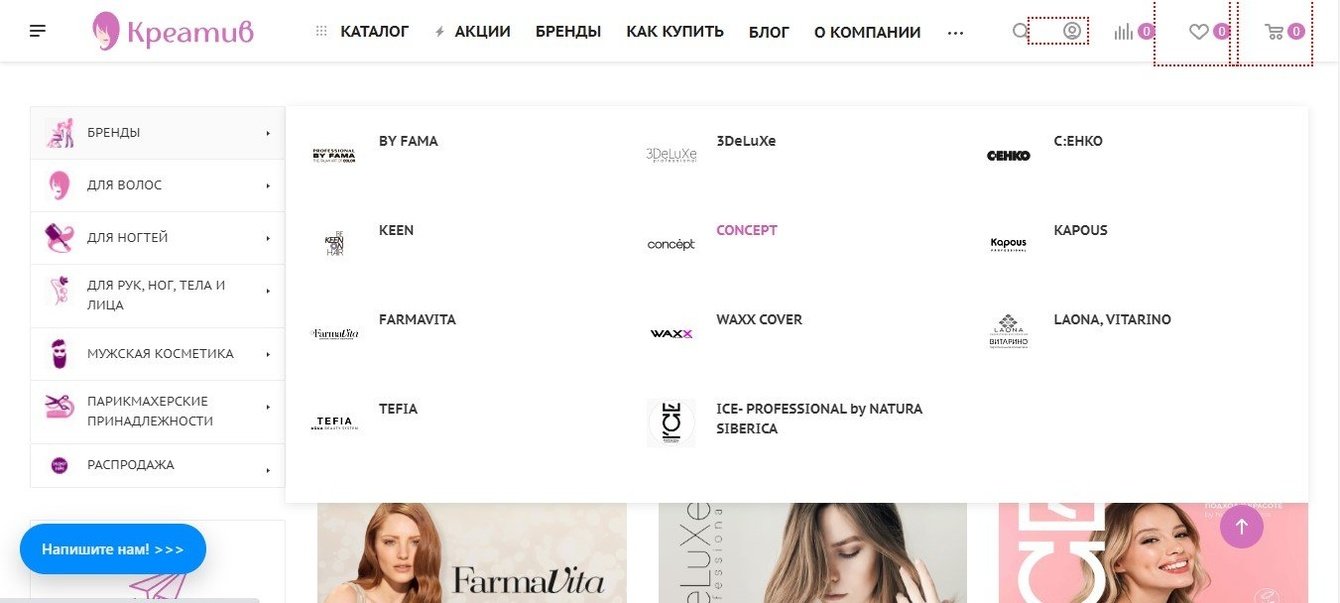Viewport: 1340px width, 603px height.
Task: Click the ICE Professional brand logo
Action: click(671, 423)
